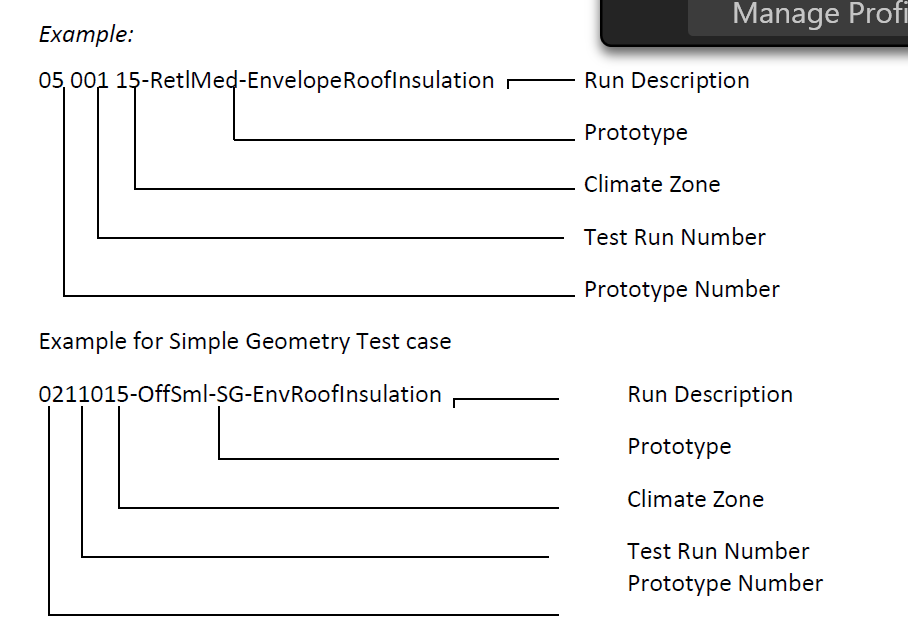Select the Prototype Number label in the OffSml diagram

tap(725, 583)
